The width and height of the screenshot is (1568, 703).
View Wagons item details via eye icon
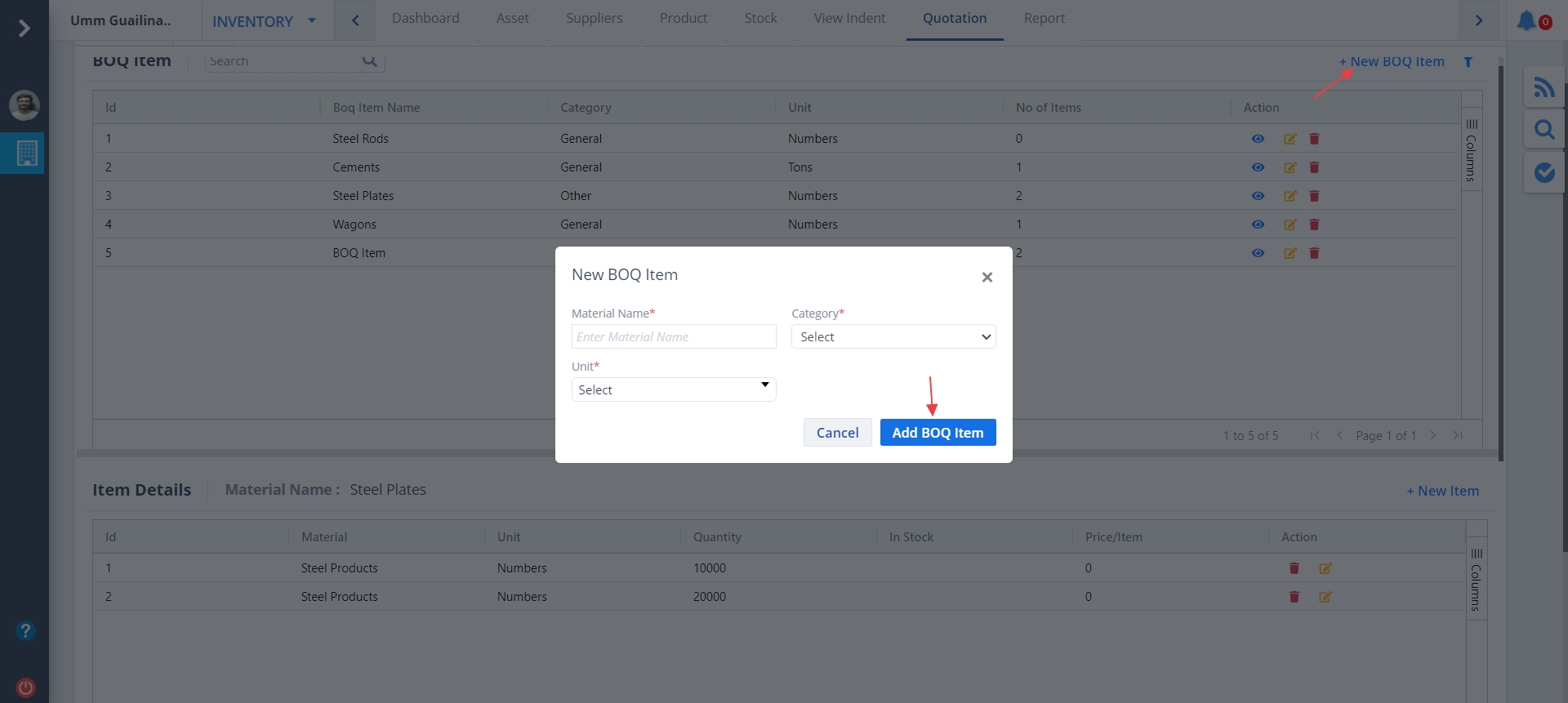1258,225
